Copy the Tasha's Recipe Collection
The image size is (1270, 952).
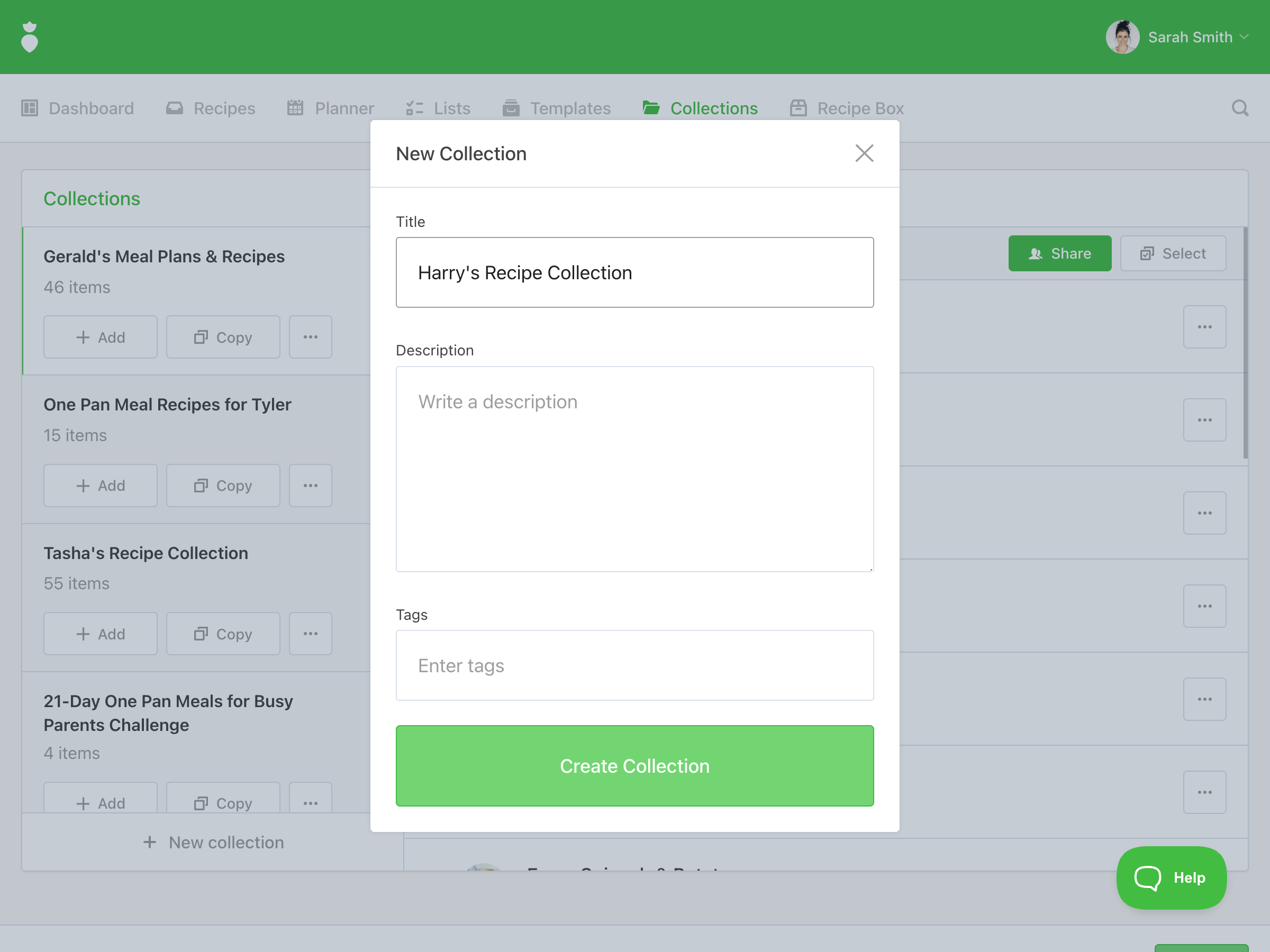[223, 634]
